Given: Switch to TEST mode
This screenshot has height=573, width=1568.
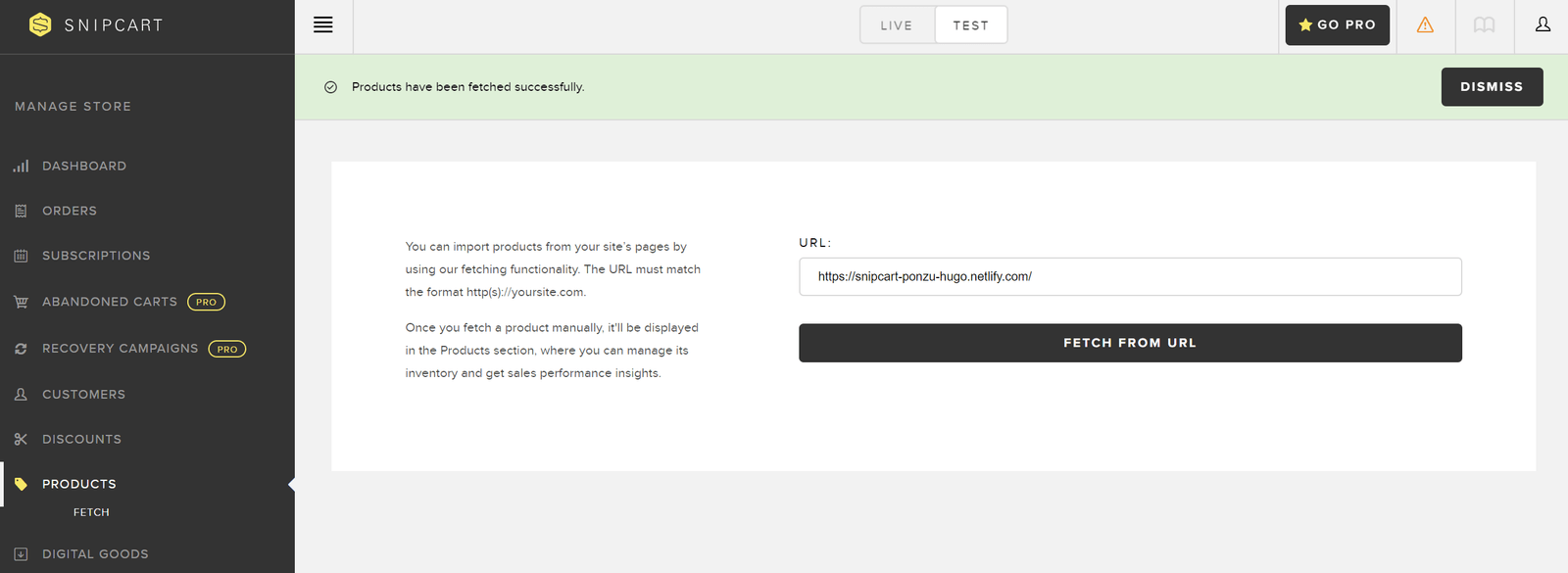Looking at the screenshot, I should tap(971, 25).
